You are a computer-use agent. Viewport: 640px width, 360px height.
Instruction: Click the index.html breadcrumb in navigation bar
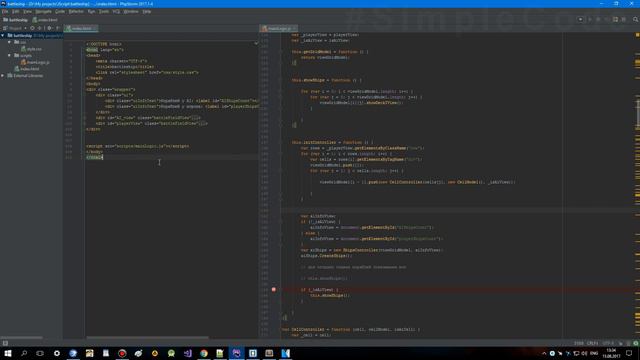pos(45,20)
